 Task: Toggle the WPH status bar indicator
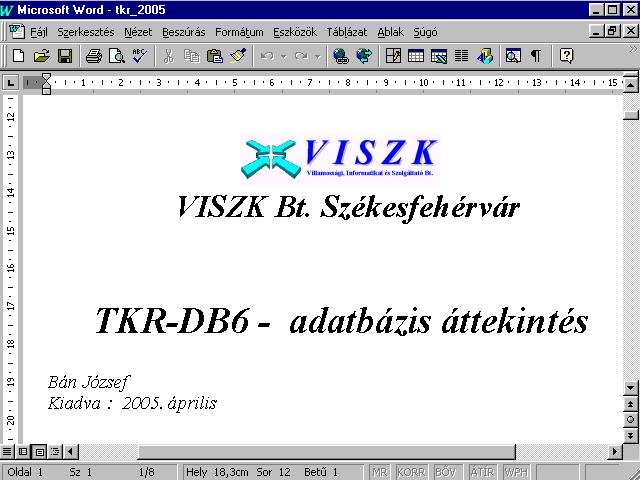[516, 472]
